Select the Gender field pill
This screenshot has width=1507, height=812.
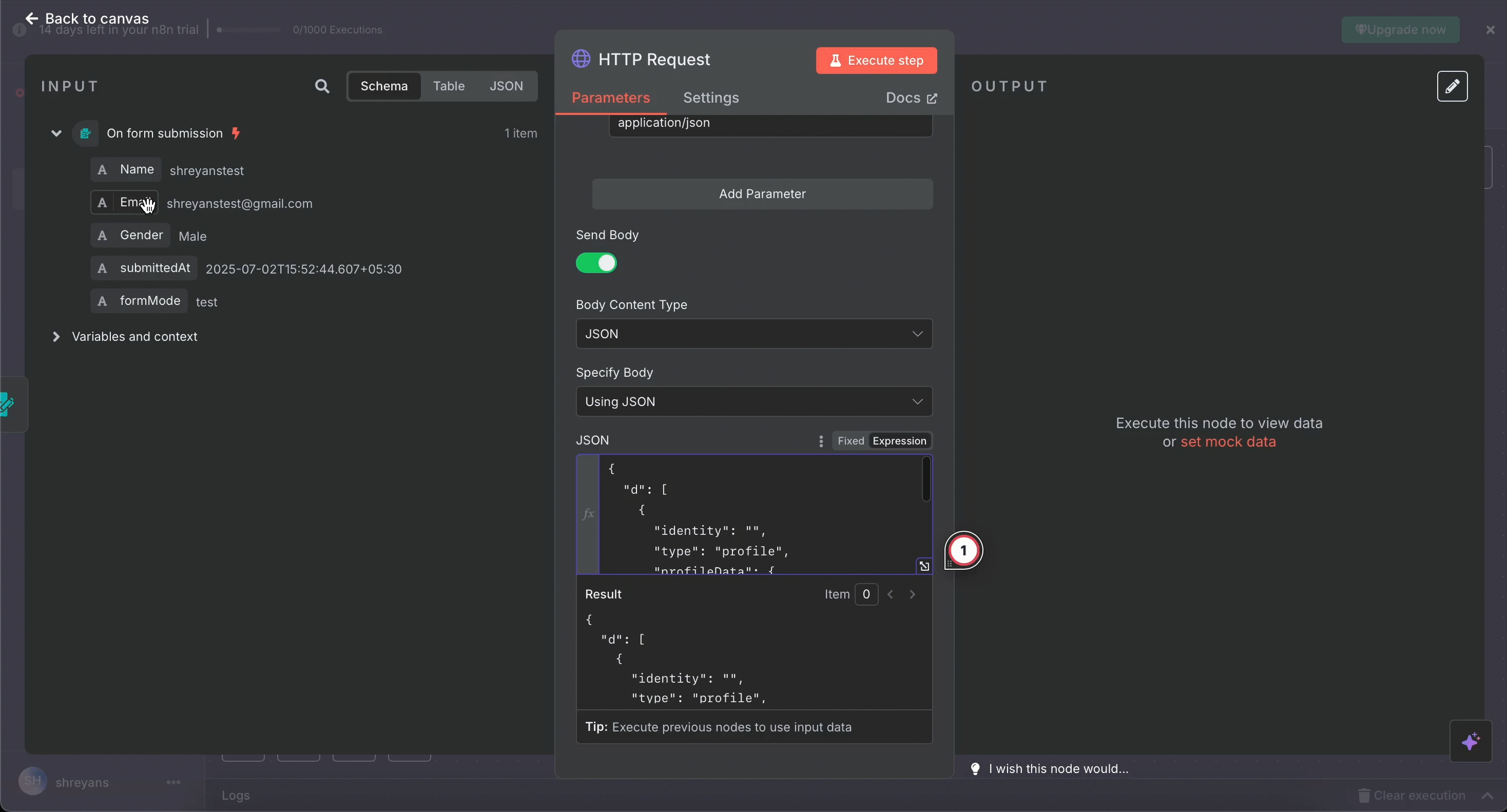click(130, 235)
